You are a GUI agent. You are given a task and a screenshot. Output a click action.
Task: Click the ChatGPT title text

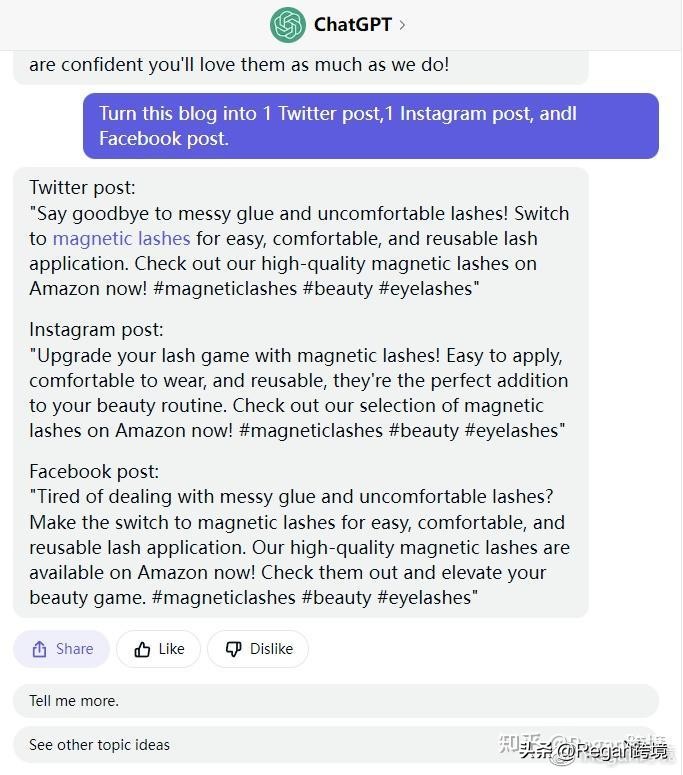(352, 25)
